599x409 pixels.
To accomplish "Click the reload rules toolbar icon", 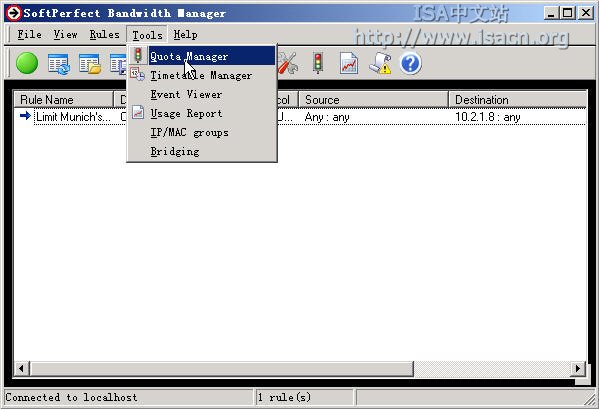I will tap(58, 63).
